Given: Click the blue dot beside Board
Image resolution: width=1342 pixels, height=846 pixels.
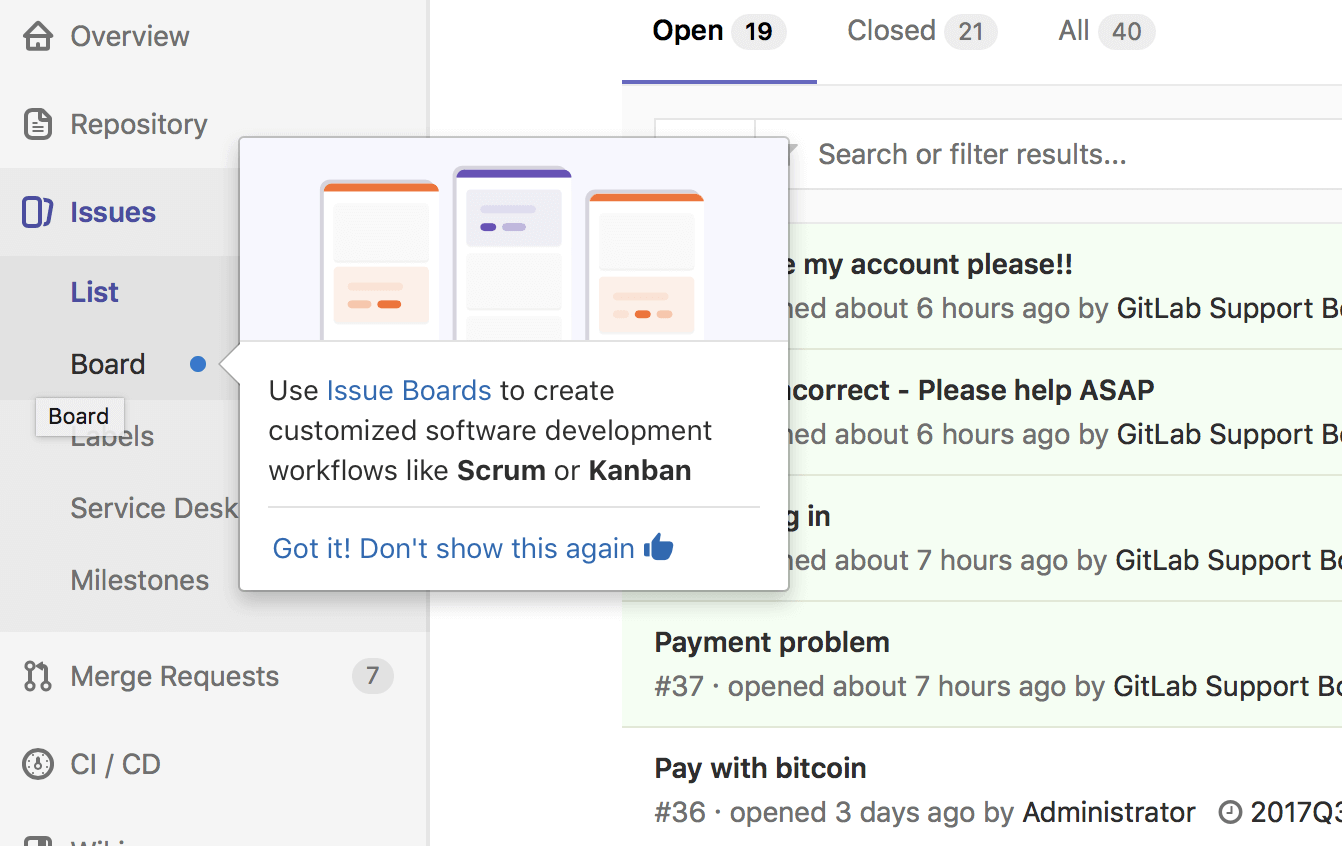Looking at the screenshot, I should (x=198, y=364).
